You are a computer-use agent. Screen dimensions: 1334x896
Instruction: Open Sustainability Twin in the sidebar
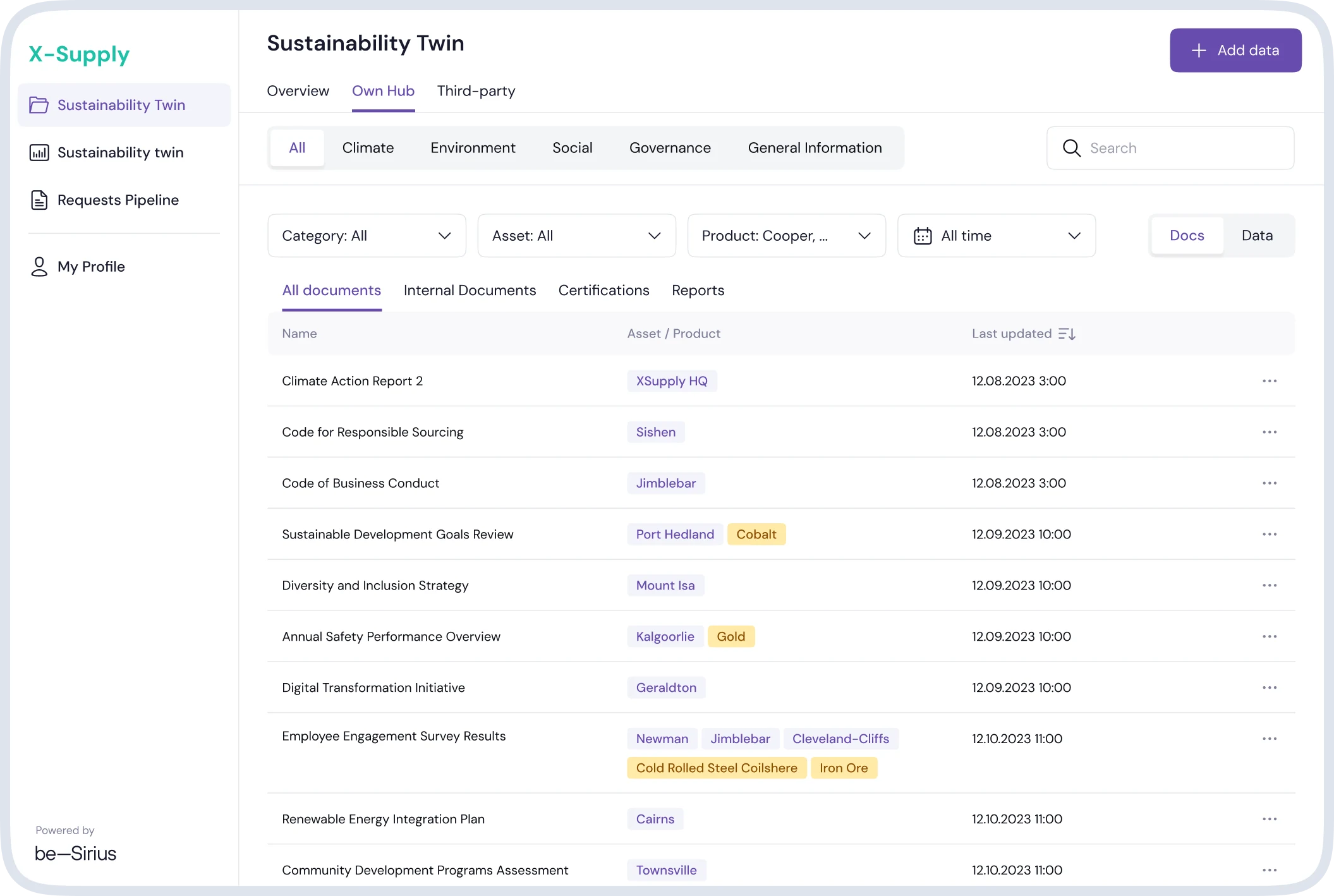click(124, 105)
